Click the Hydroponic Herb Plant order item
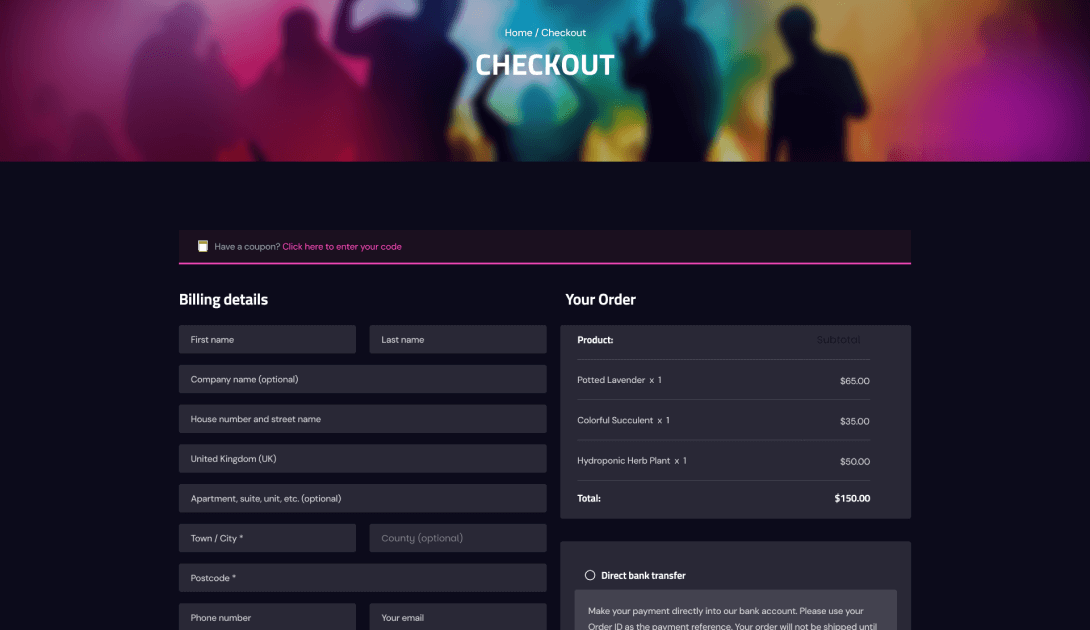 (x=624, y=461)
